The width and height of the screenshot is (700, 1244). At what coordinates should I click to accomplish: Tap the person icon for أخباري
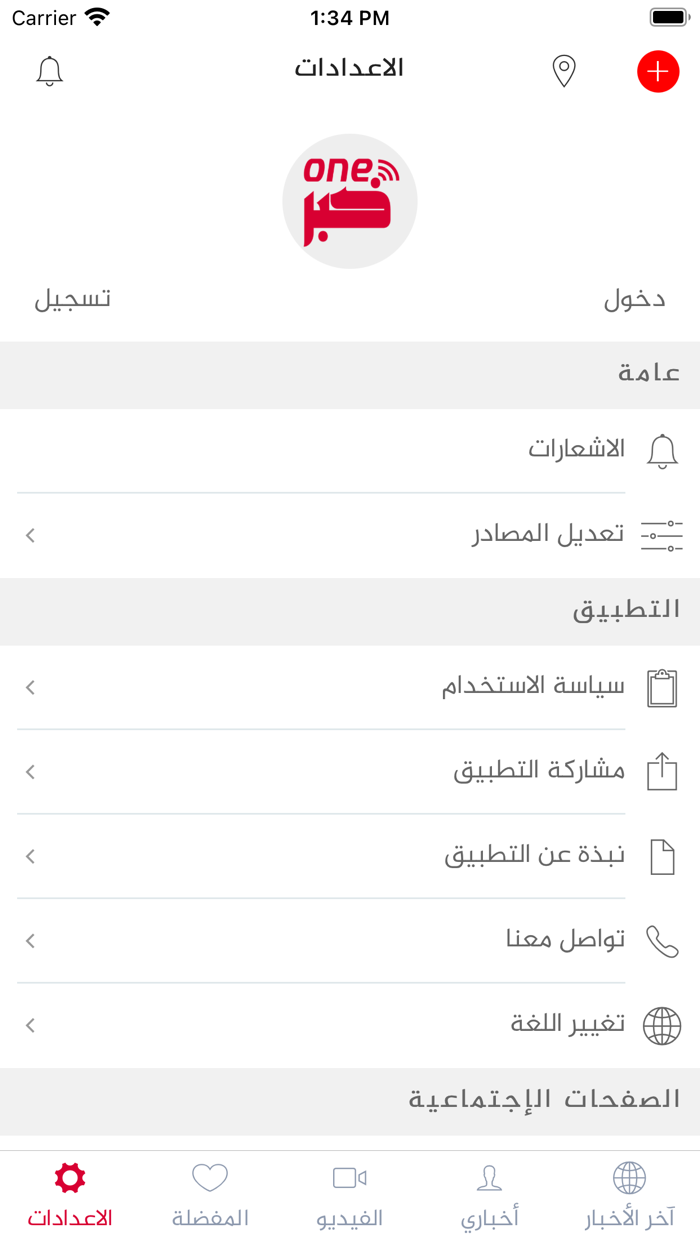click(489, 1178)
